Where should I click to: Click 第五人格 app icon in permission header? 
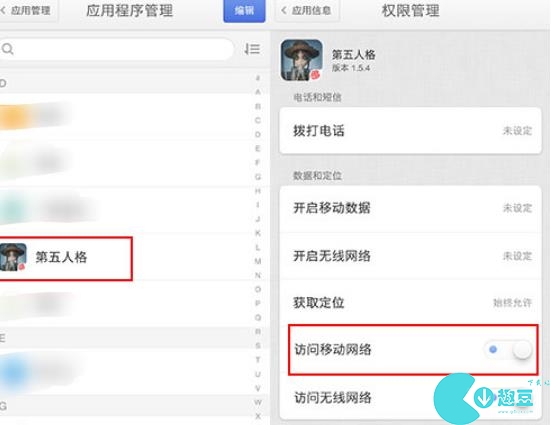(x=302, y=60)
